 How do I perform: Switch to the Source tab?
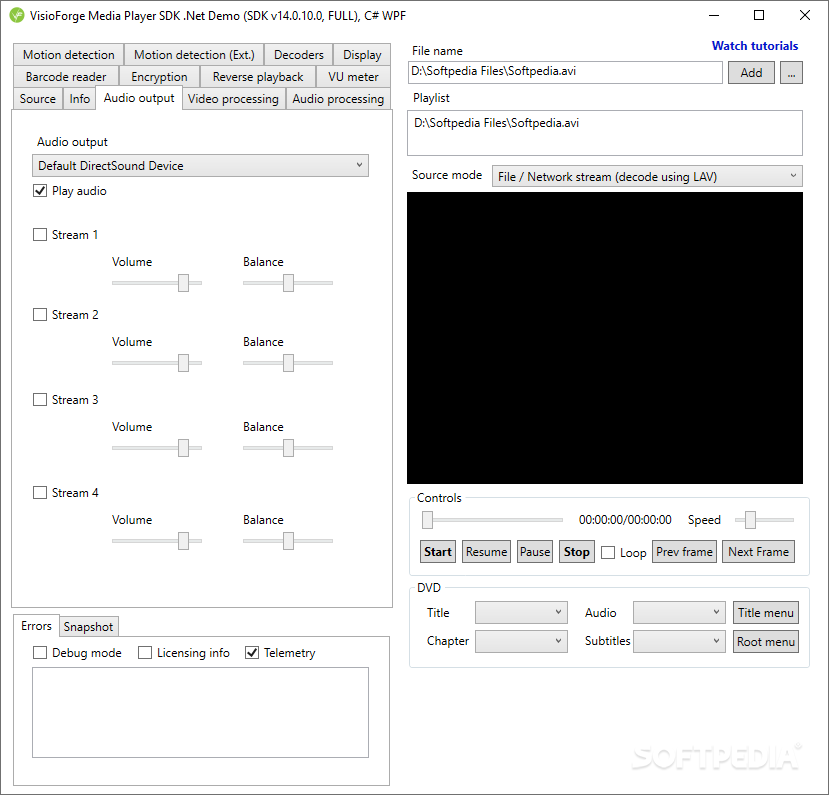(38, 99)
